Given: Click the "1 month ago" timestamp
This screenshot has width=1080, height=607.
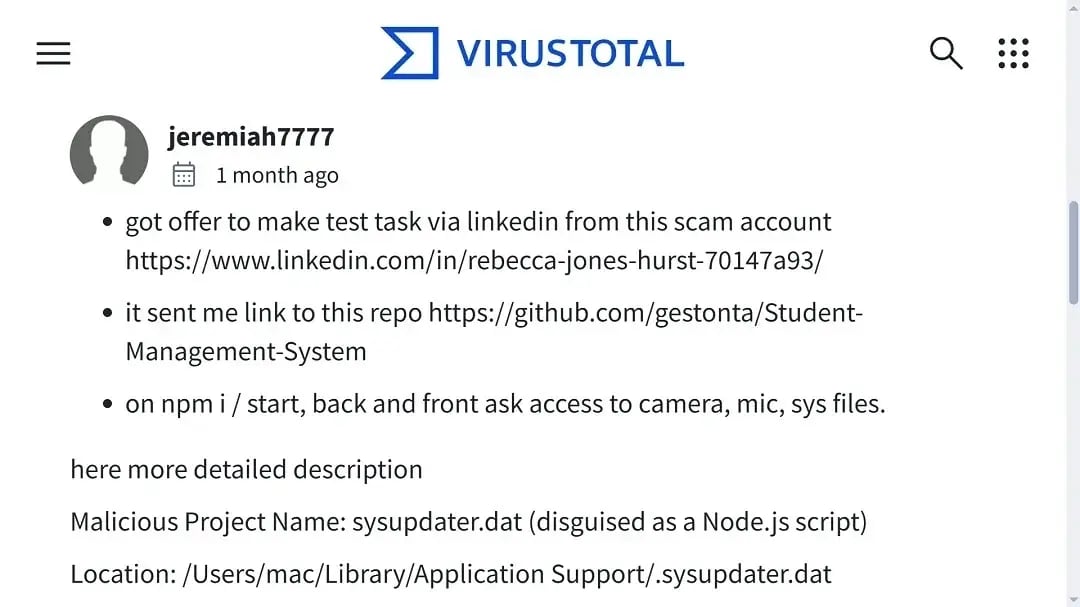Looking at the screenshot, I should [x=277, y=176].
